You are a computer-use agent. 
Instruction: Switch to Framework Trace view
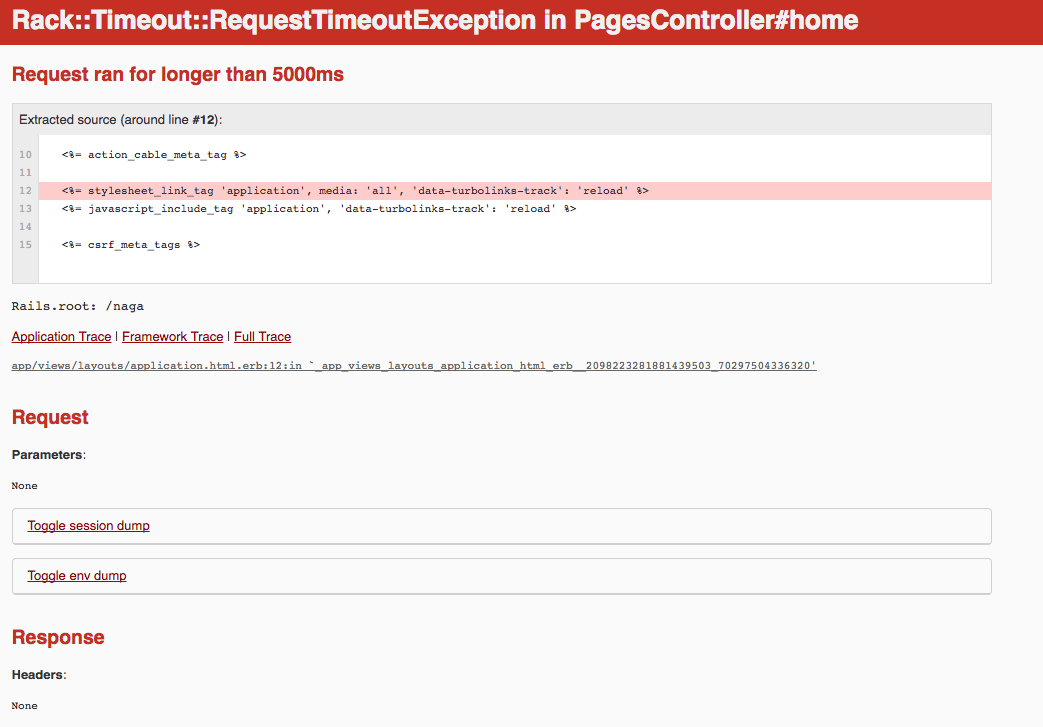(172, 337)
